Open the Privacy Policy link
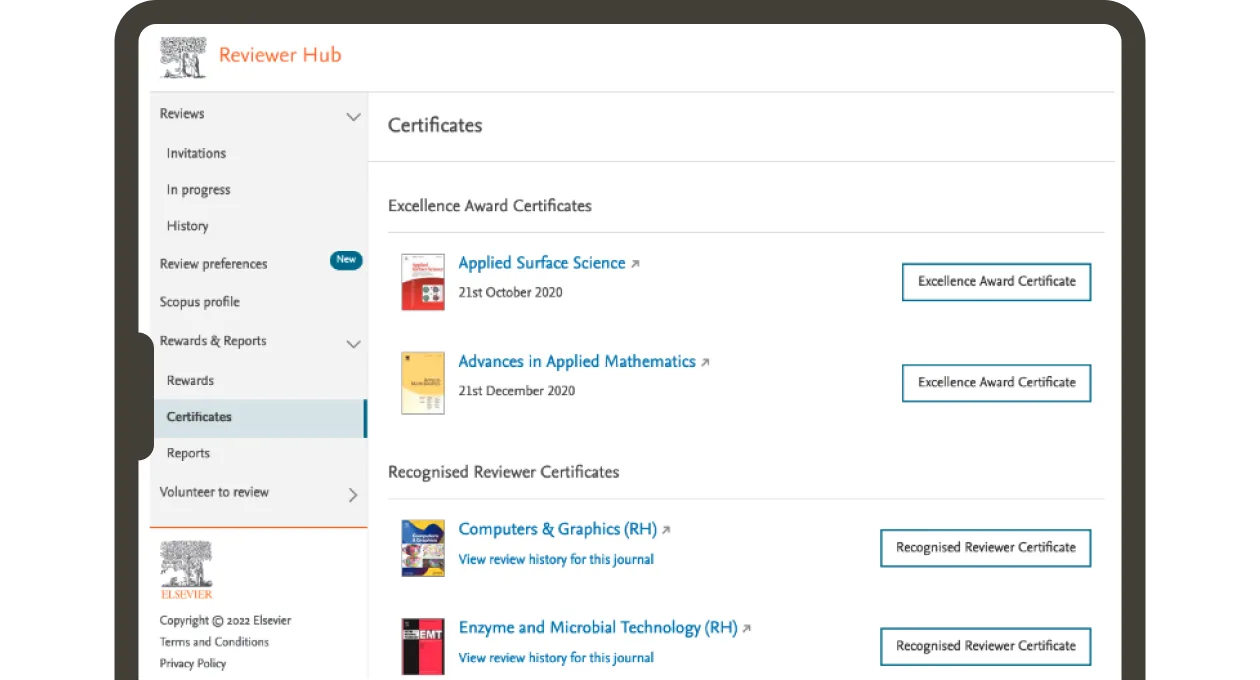Screen dimensions: 1260x680 (x=193, y=663)
